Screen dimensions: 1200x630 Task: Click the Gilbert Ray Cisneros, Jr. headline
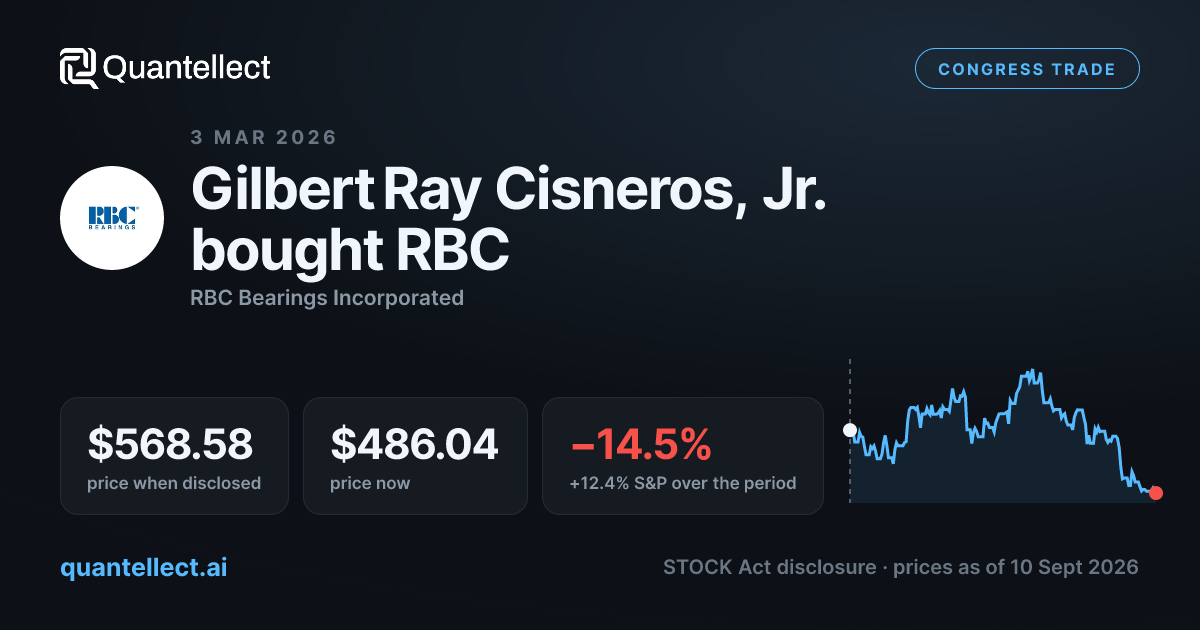510,189
